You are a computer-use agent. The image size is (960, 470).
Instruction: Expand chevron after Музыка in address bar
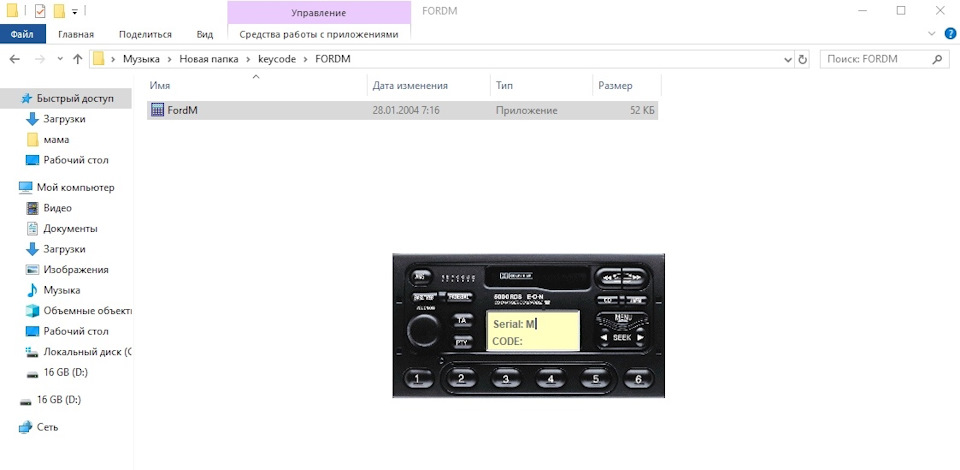pyautogui.click(x=170, y=59)
